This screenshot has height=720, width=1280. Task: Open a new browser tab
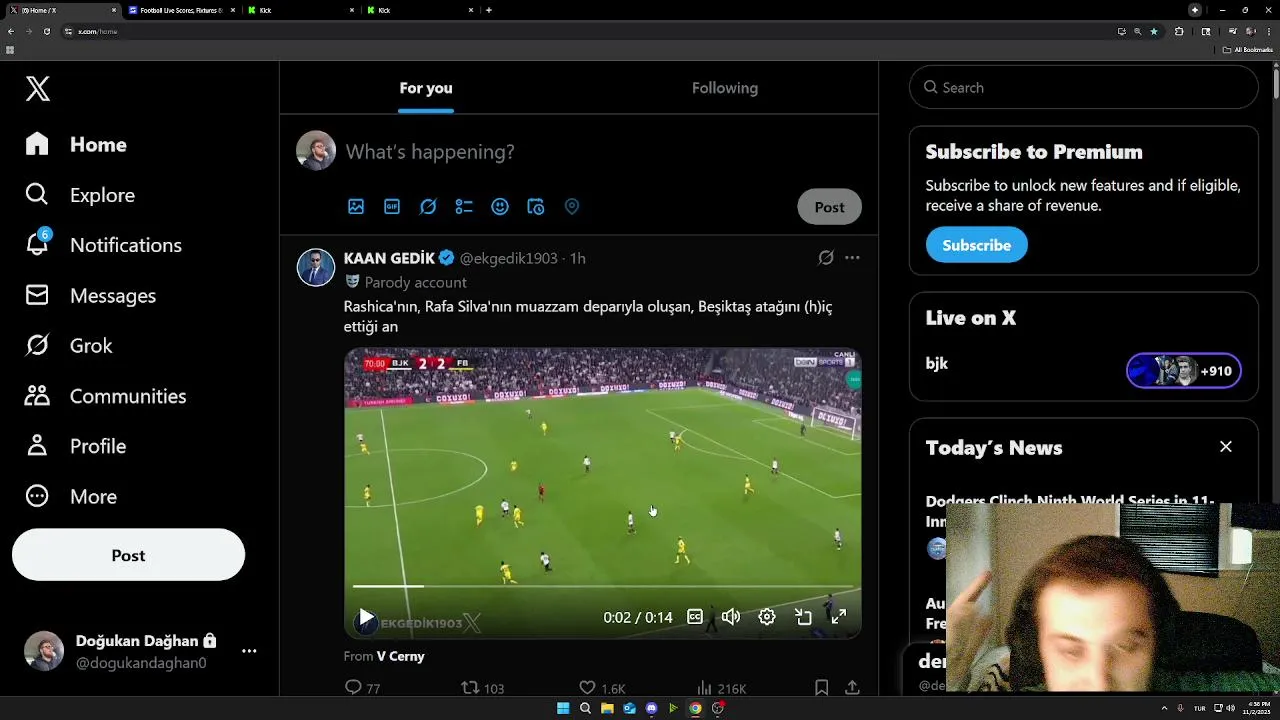coord(489,10)
